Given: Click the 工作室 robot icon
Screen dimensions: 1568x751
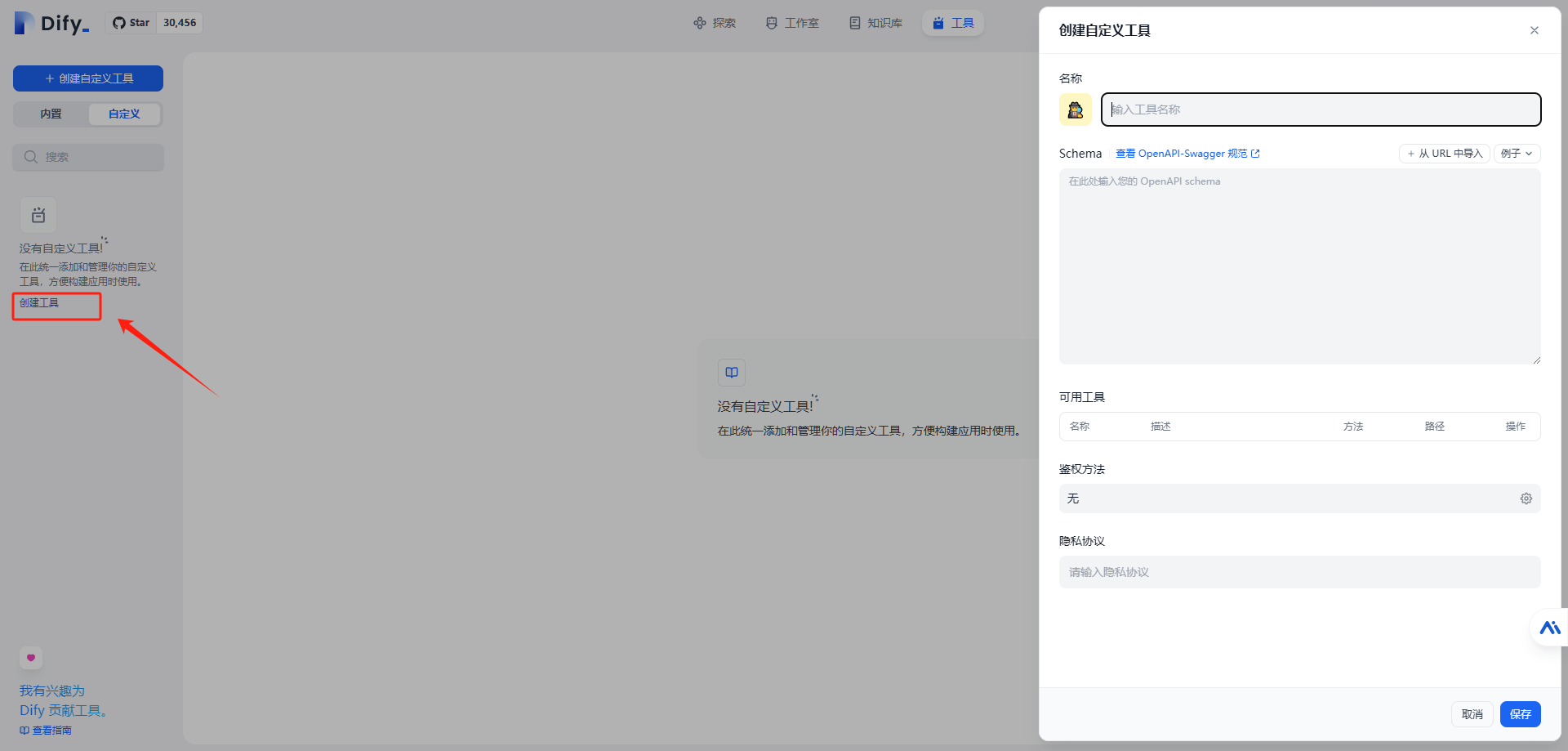Looking at the screenshot, I should (772, 23).
